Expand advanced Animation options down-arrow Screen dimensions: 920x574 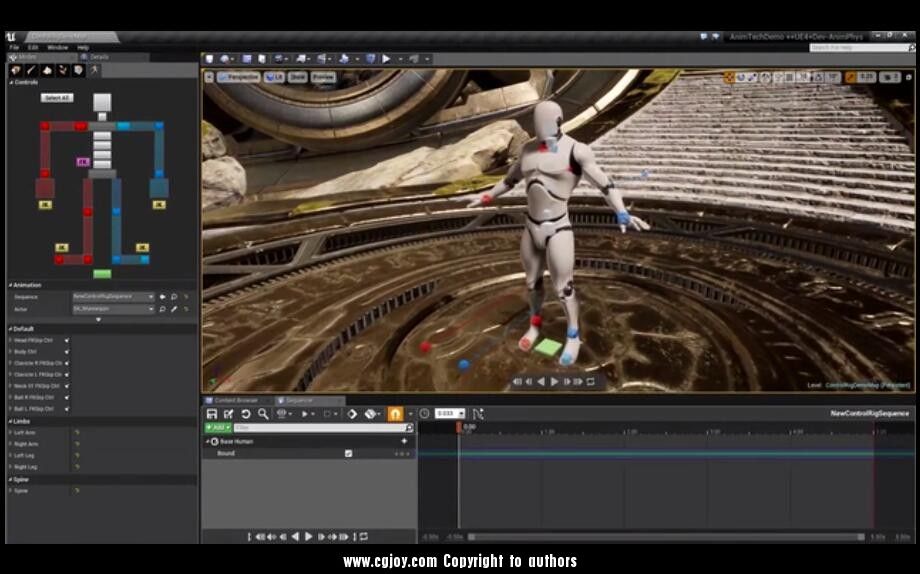coord(98,319)
